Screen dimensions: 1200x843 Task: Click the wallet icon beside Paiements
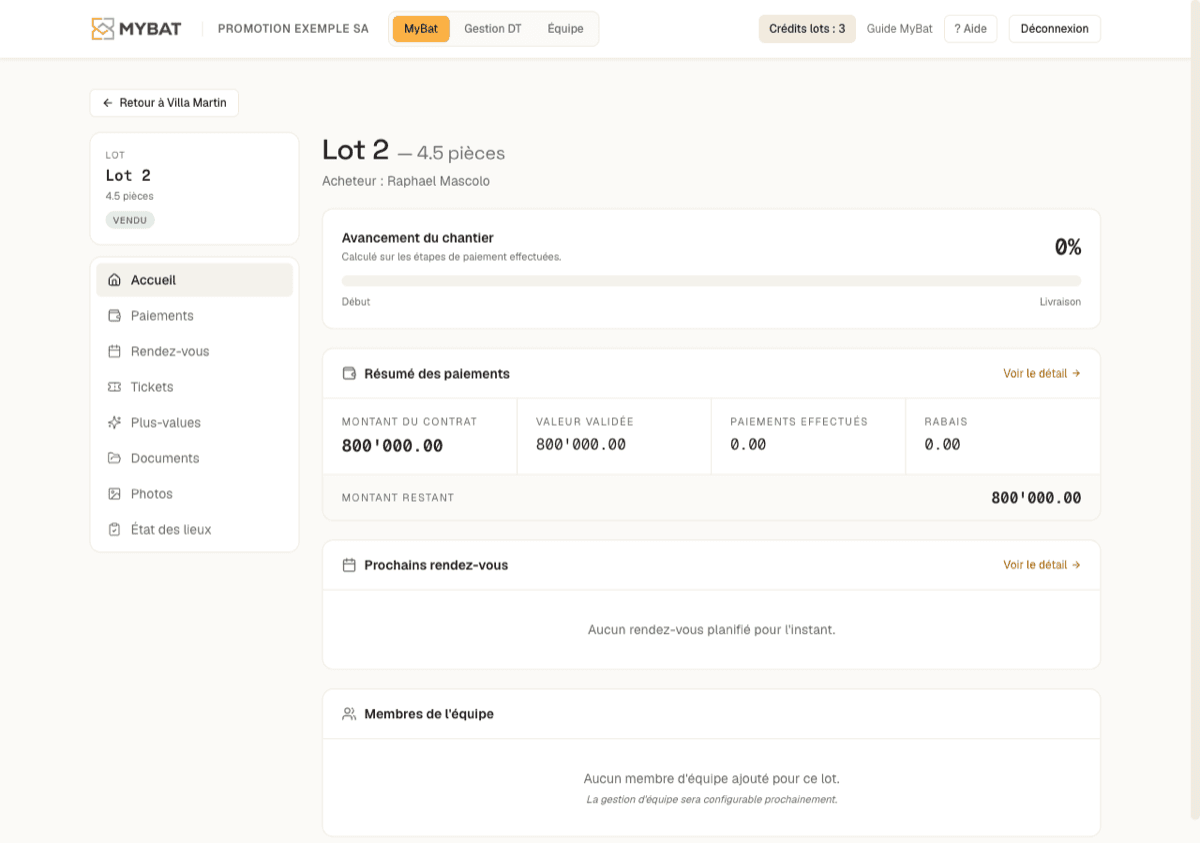(x=114, y=316)
